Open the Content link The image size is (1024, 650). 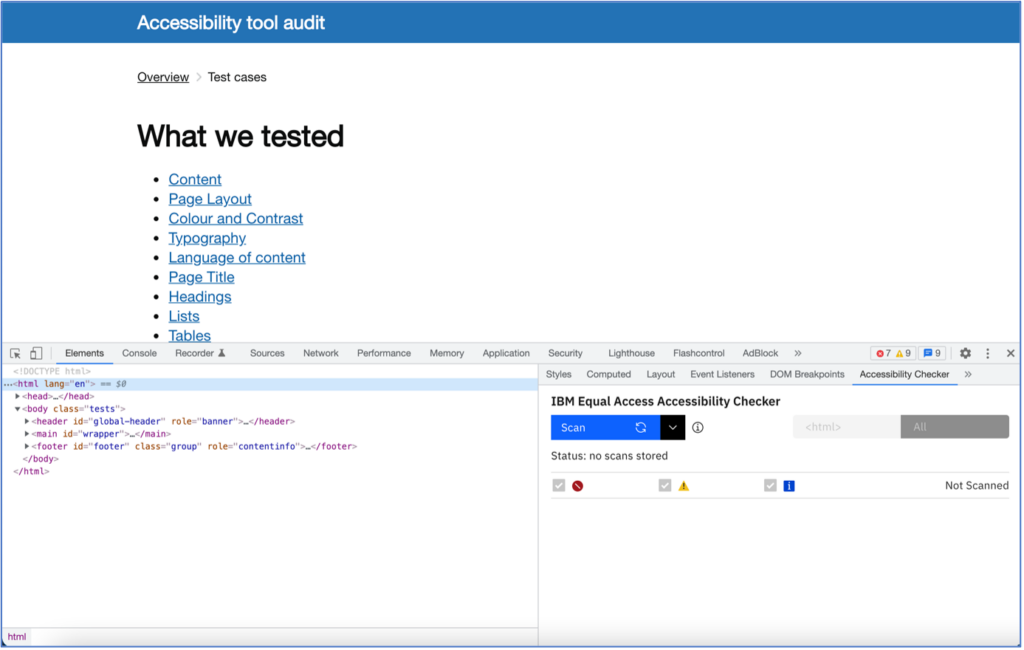(x=195, y=180)
